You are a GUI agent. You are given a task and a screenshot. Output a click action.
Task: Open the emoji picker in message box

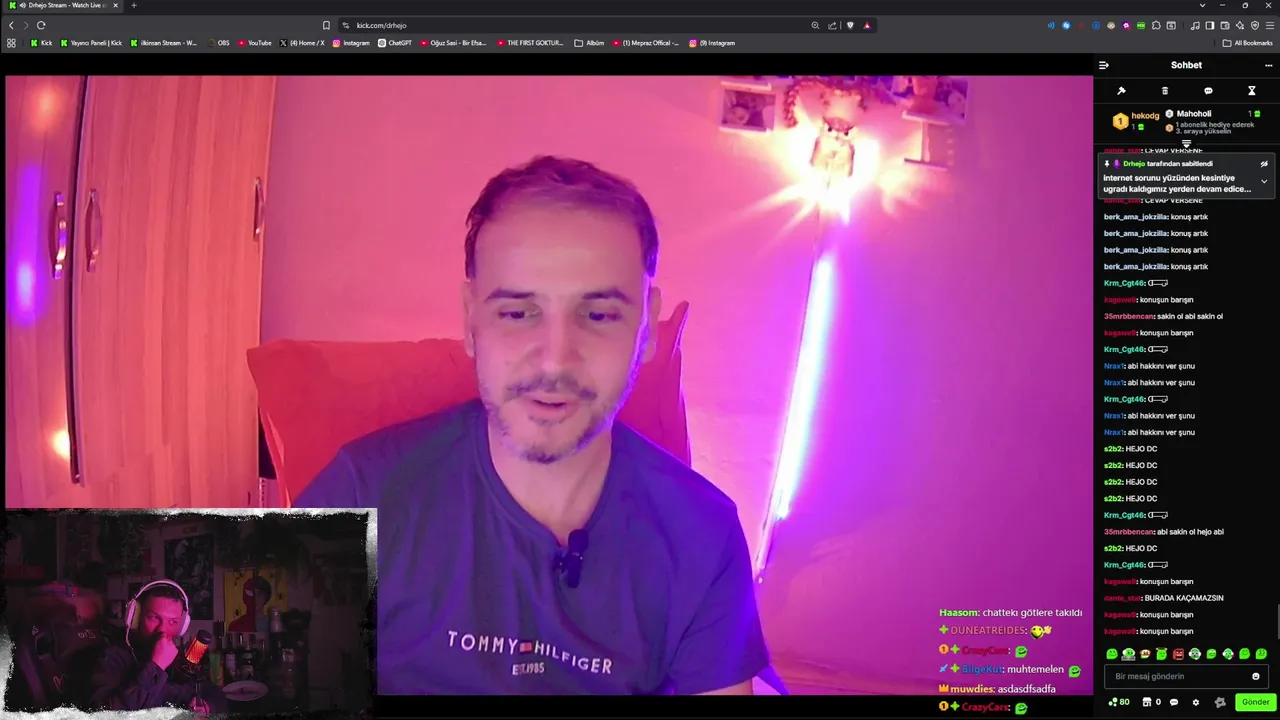(1256, 677)
